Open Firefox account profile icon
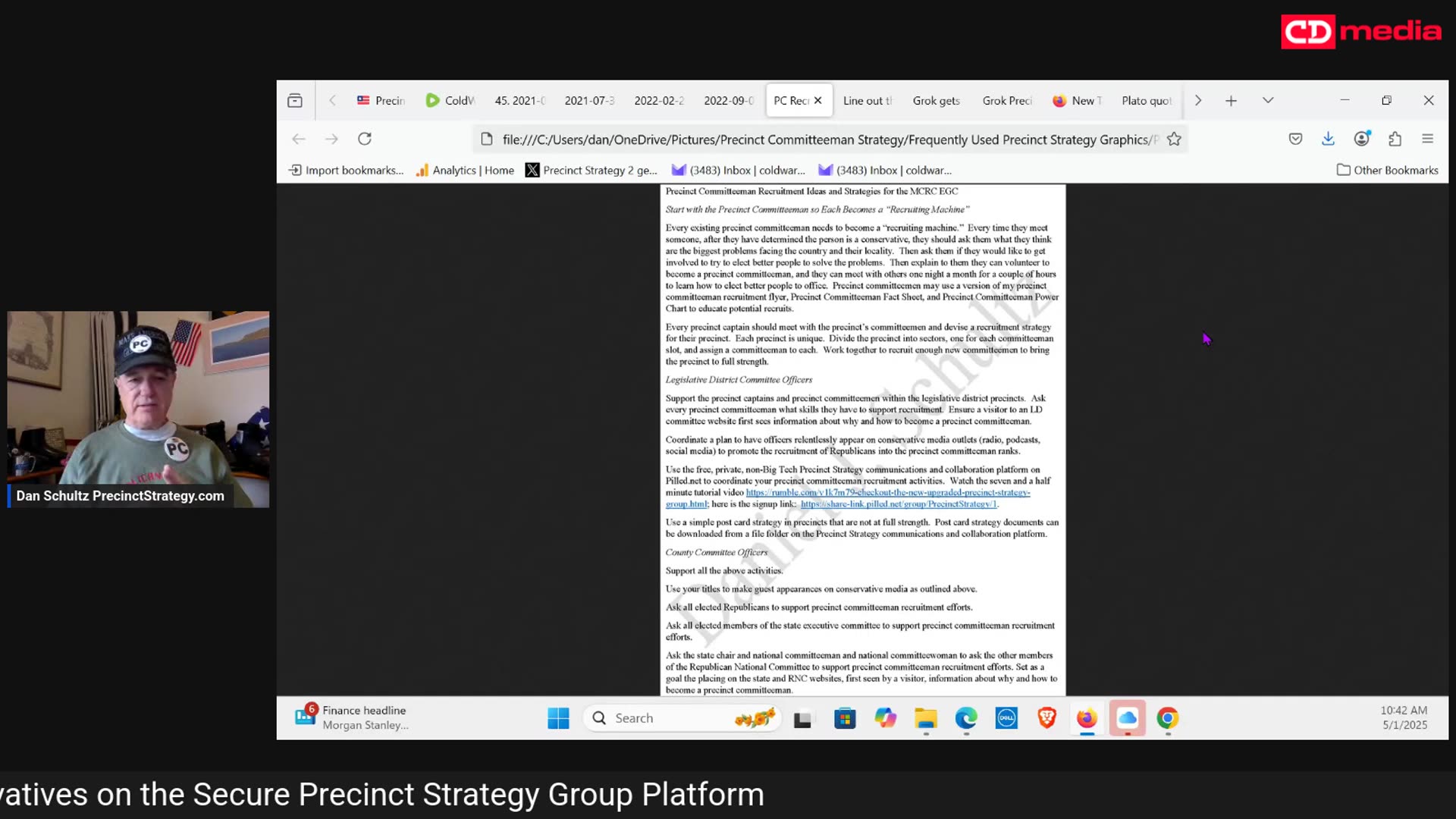Image resolution: width=1456 pixels, height=819 pixels. (1362, 139)
